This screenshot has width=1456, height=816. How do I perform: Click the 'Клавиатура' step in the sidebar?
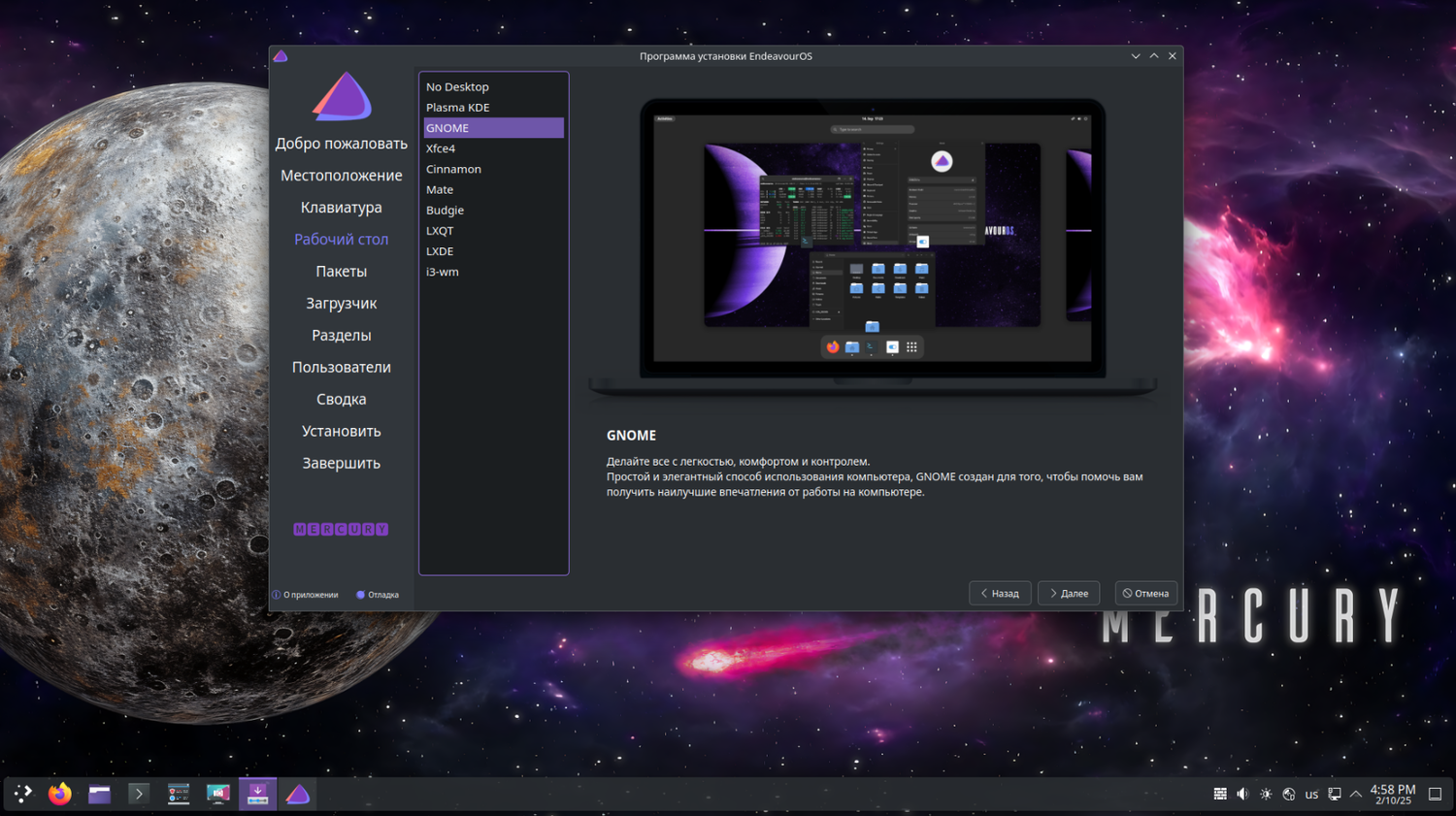tap(342, 208)
